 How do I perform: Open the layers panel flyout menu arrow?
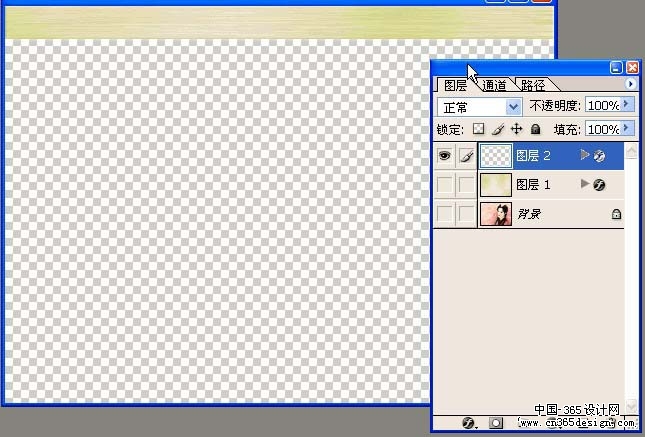coord(630,84)
